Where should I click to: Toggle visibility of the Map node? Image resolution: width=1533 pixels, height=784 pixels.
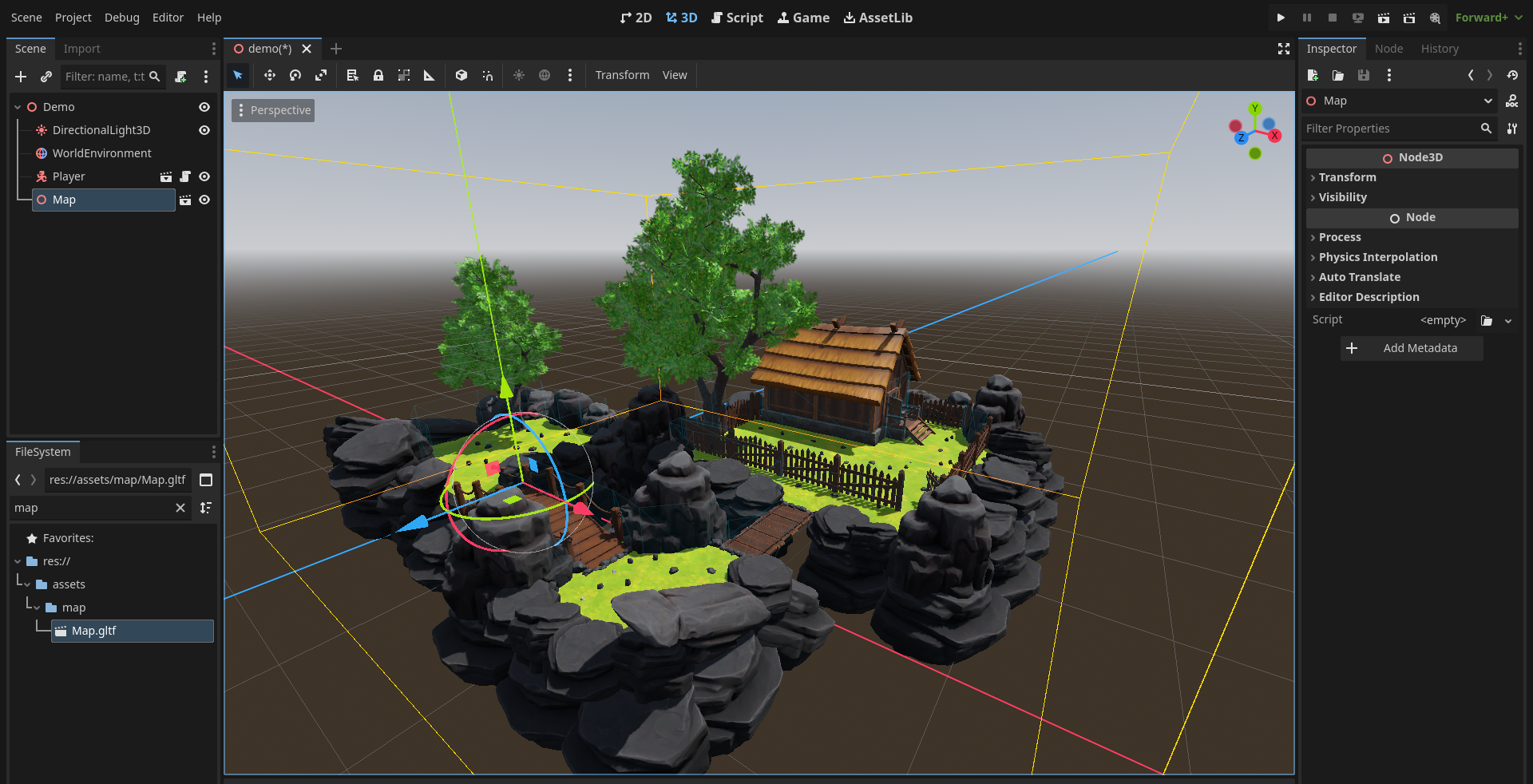204,200
